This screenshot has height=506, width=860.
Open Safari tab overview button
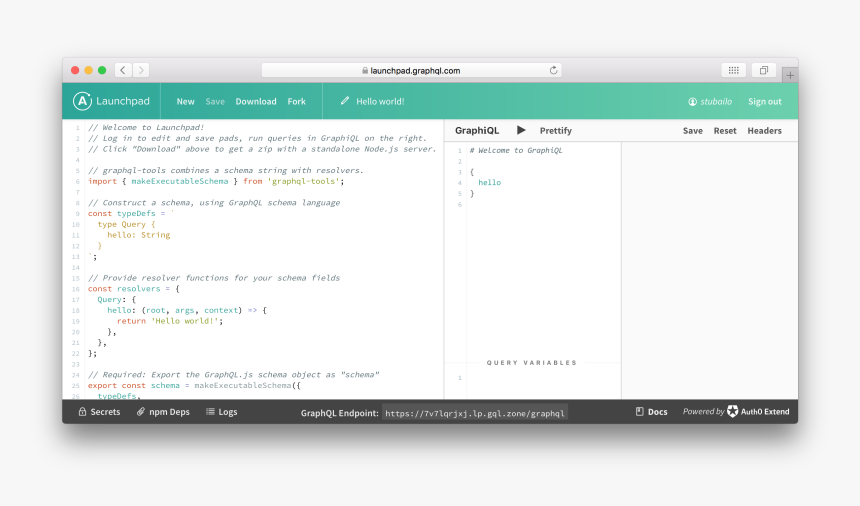point(763,70)
